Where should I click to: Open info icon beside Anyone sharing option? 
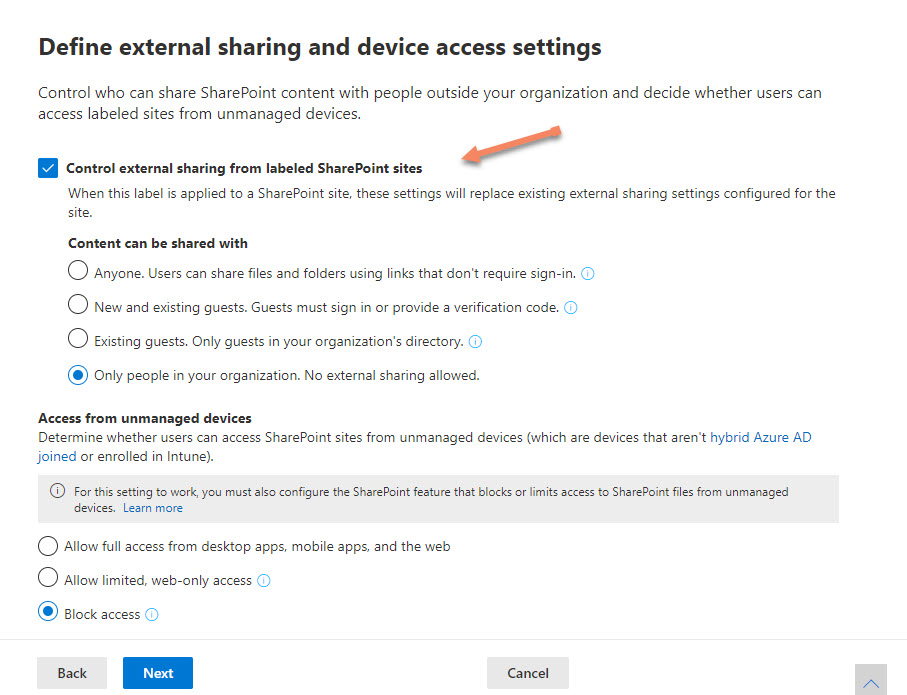(587, 274)
